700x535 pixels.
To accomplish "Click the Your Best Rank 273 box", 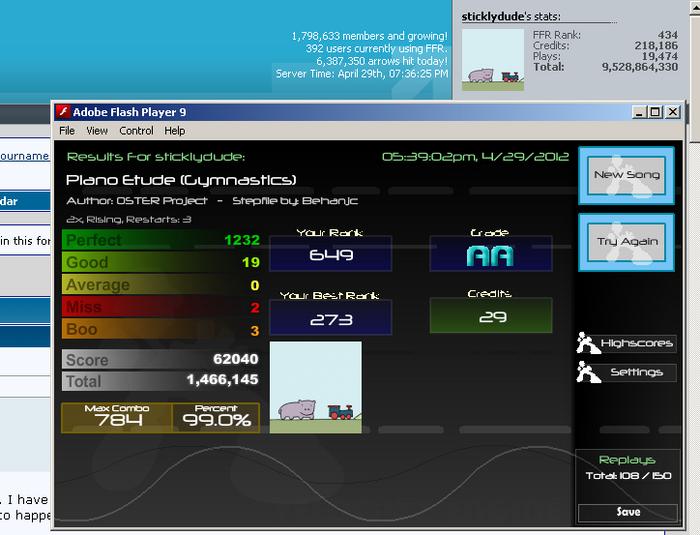I will [331, 318].
